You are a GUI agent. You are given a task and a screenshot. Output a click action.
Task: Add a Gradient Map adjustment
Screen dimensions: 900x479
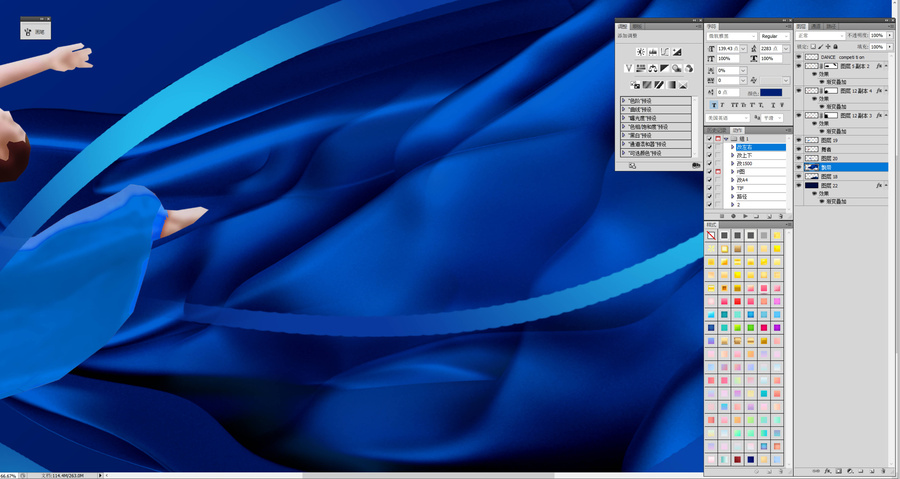tap(671, 85)
